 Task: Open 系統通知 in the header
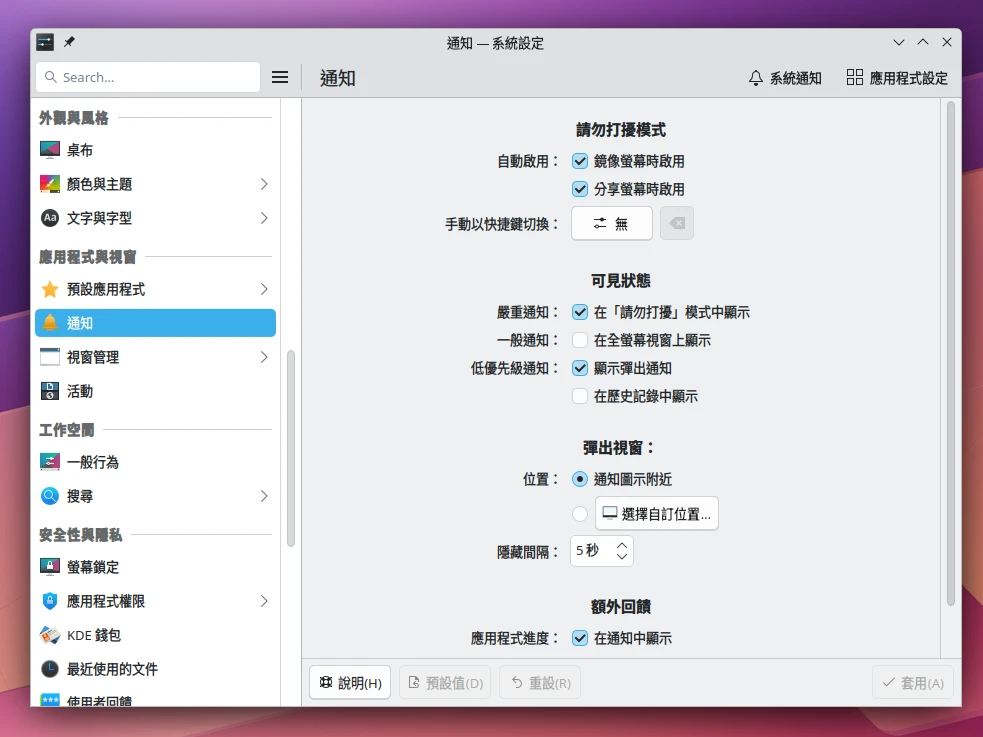(785, 78)
